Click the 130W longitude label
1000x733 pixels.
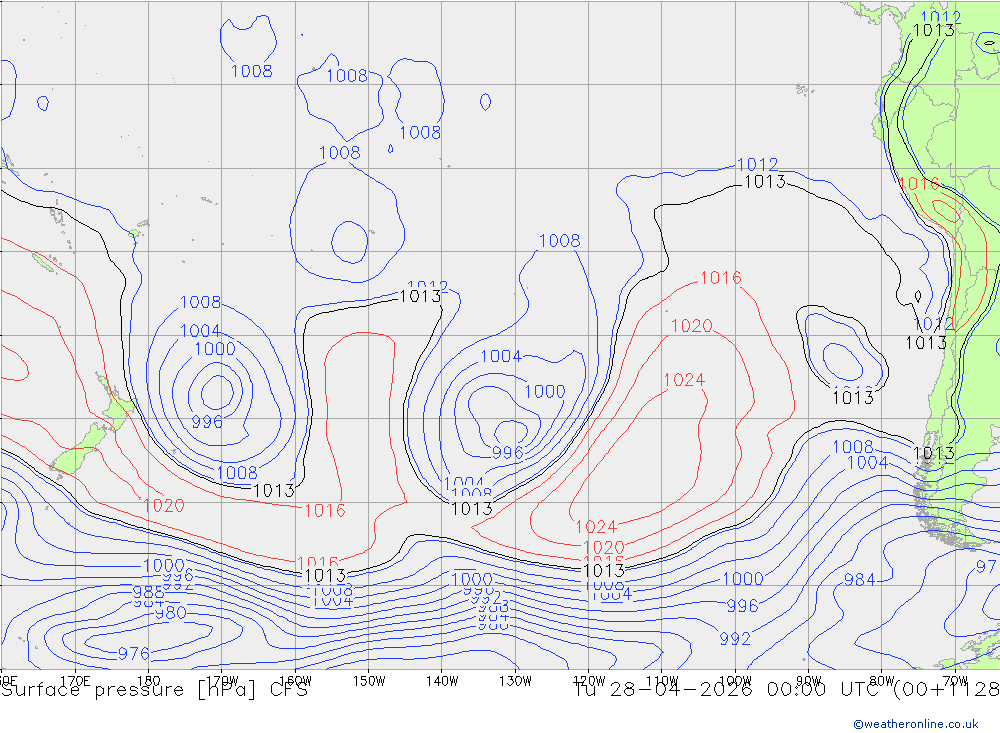(515, 681)
